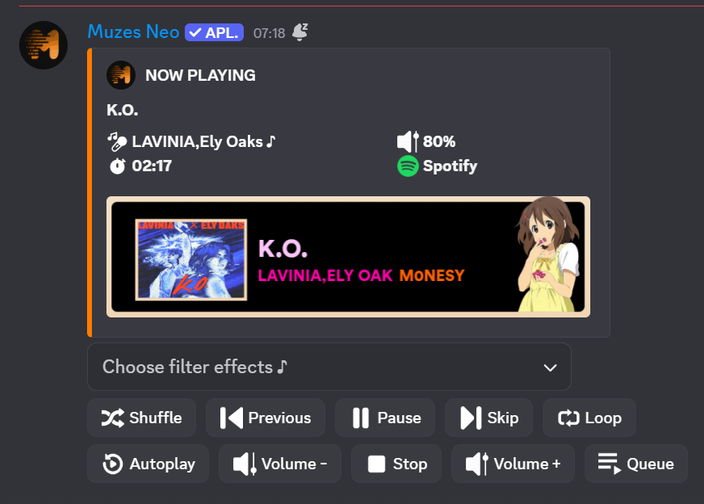Pause the current song
The height and width of the screenshot is (504, 704).
pyautogui.click(x=385, y=418)
